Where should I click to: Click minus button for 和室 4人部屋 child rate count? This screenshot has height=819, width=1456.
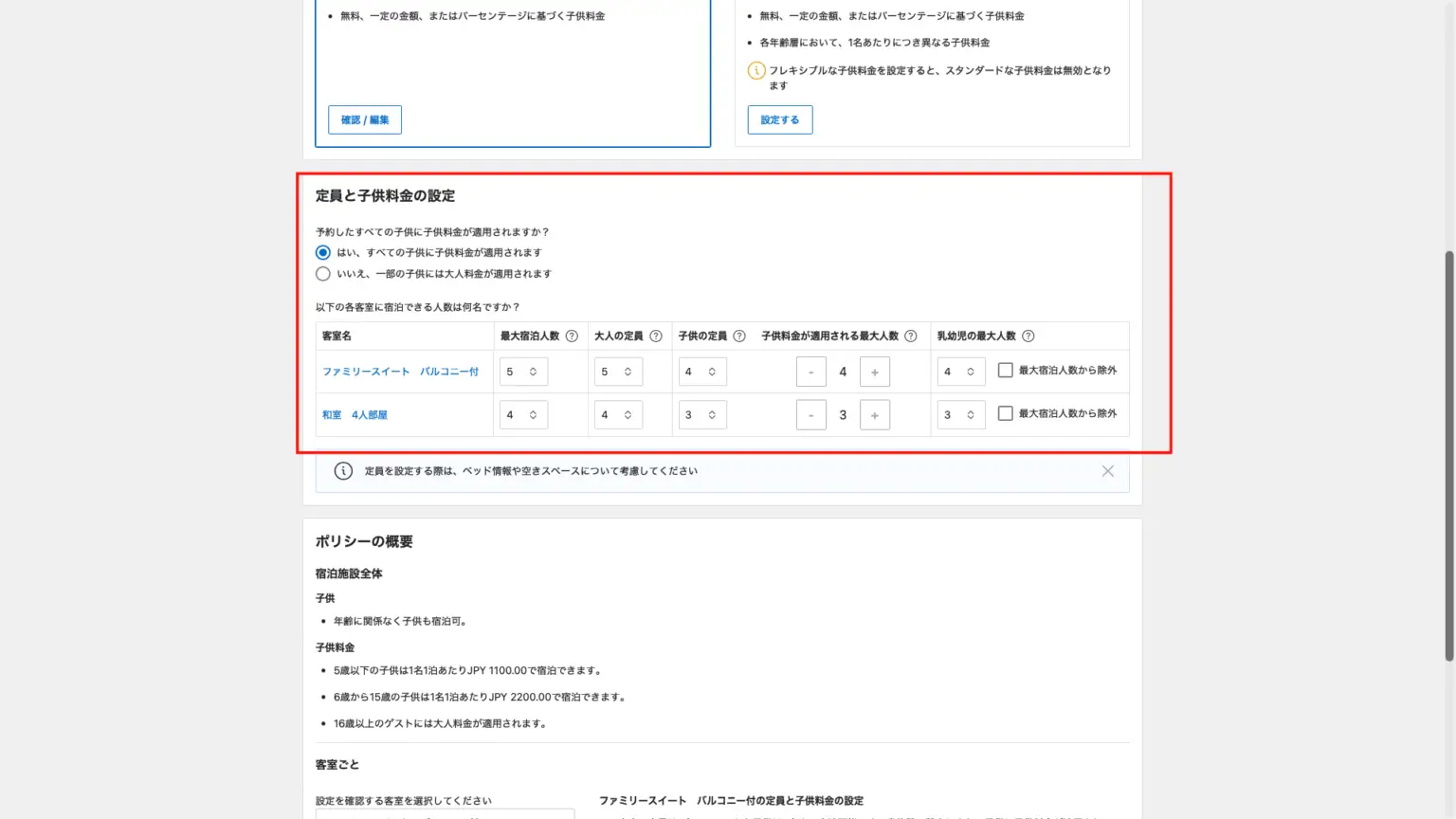click(x=811, y=415)
